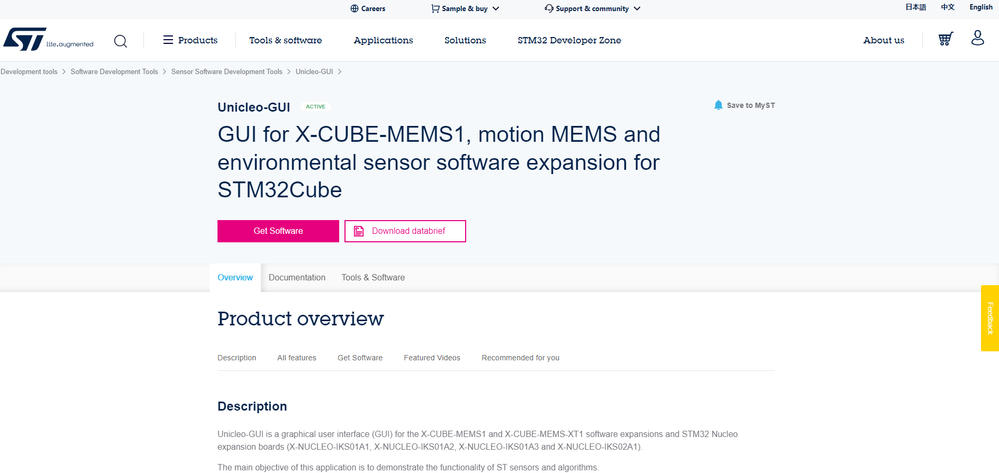The image size is (999, 473).
Task: Open the Products menu
Action: [198, 40]
